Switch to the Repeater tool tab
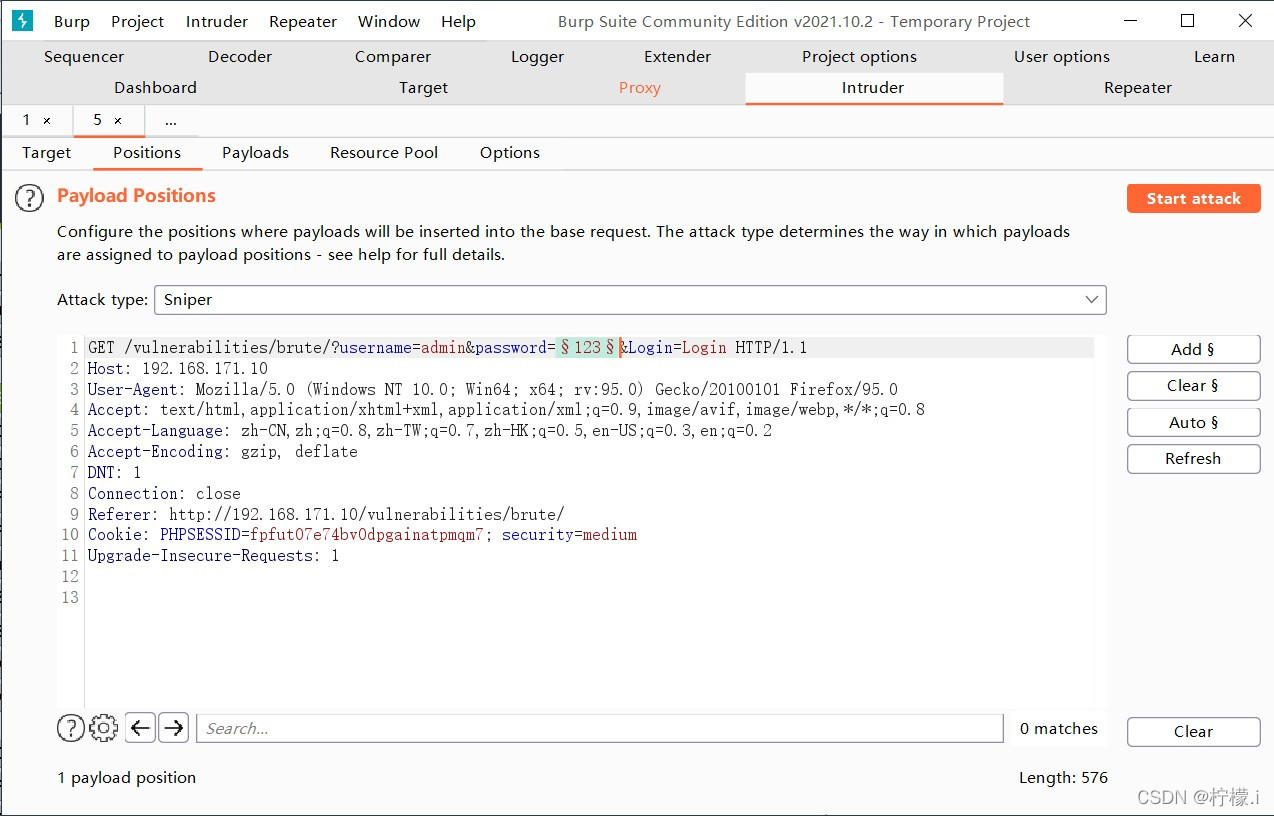The width and height of the screenshot is (1274, 816). [x=1138, y=88]
